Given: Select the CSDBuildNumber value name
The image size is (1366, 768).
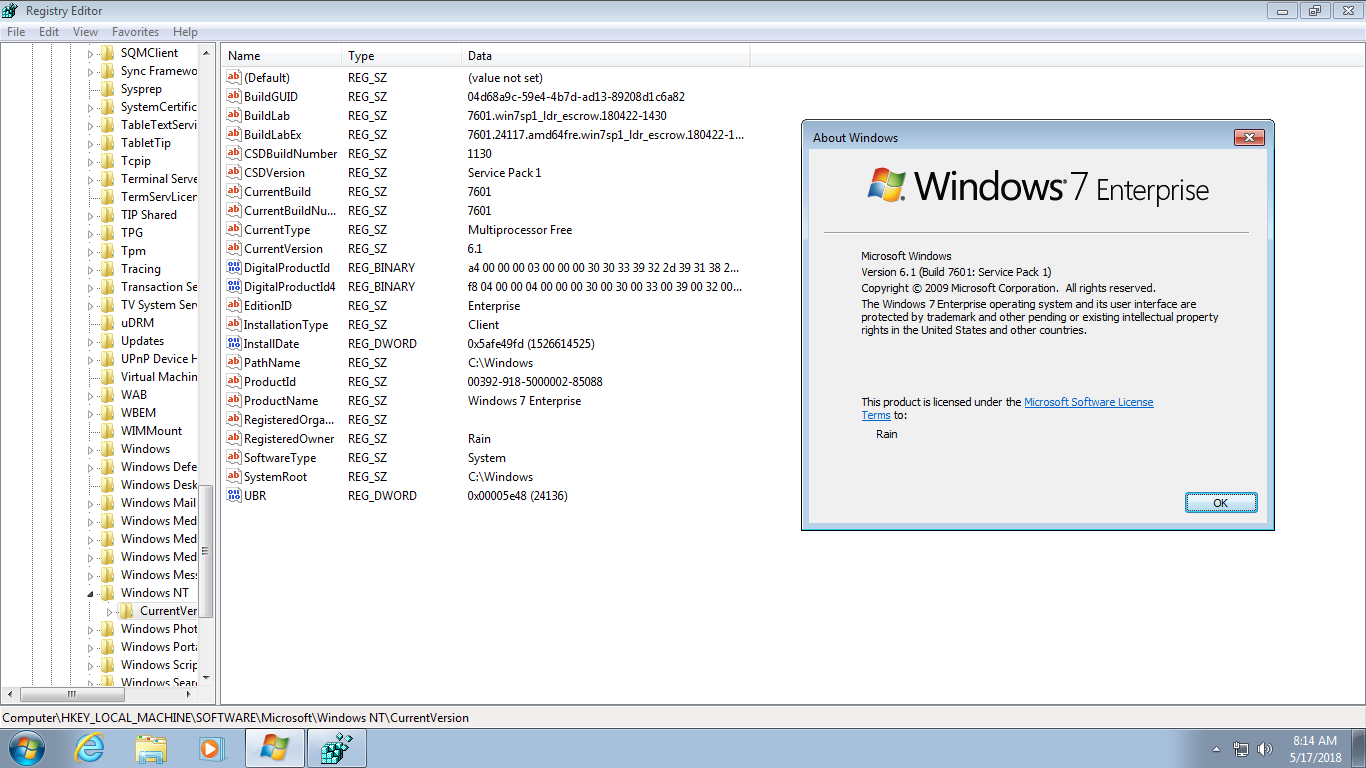Looking at the screenshot, I should point(291,154).
